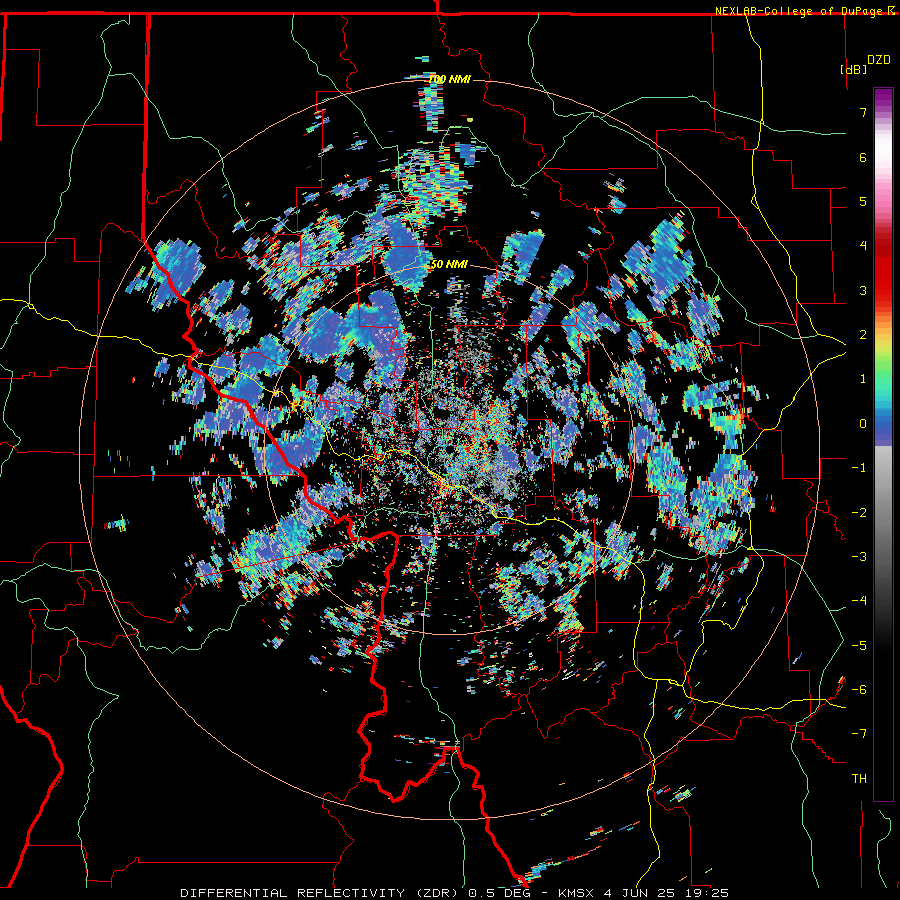Viewport: 900px width, 900px height.
Task: Click the -6 dB legend tick value
Action: (859, 690)
